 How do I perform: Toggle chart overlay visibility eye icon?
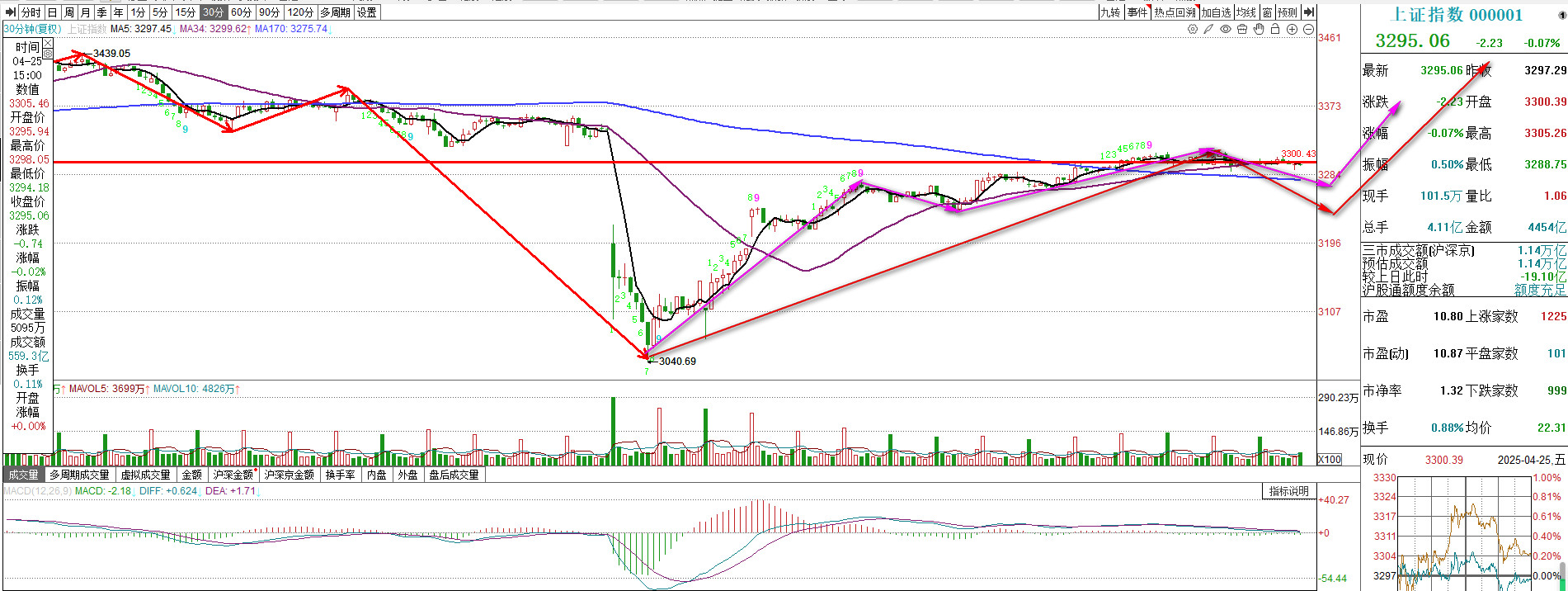1226,29
